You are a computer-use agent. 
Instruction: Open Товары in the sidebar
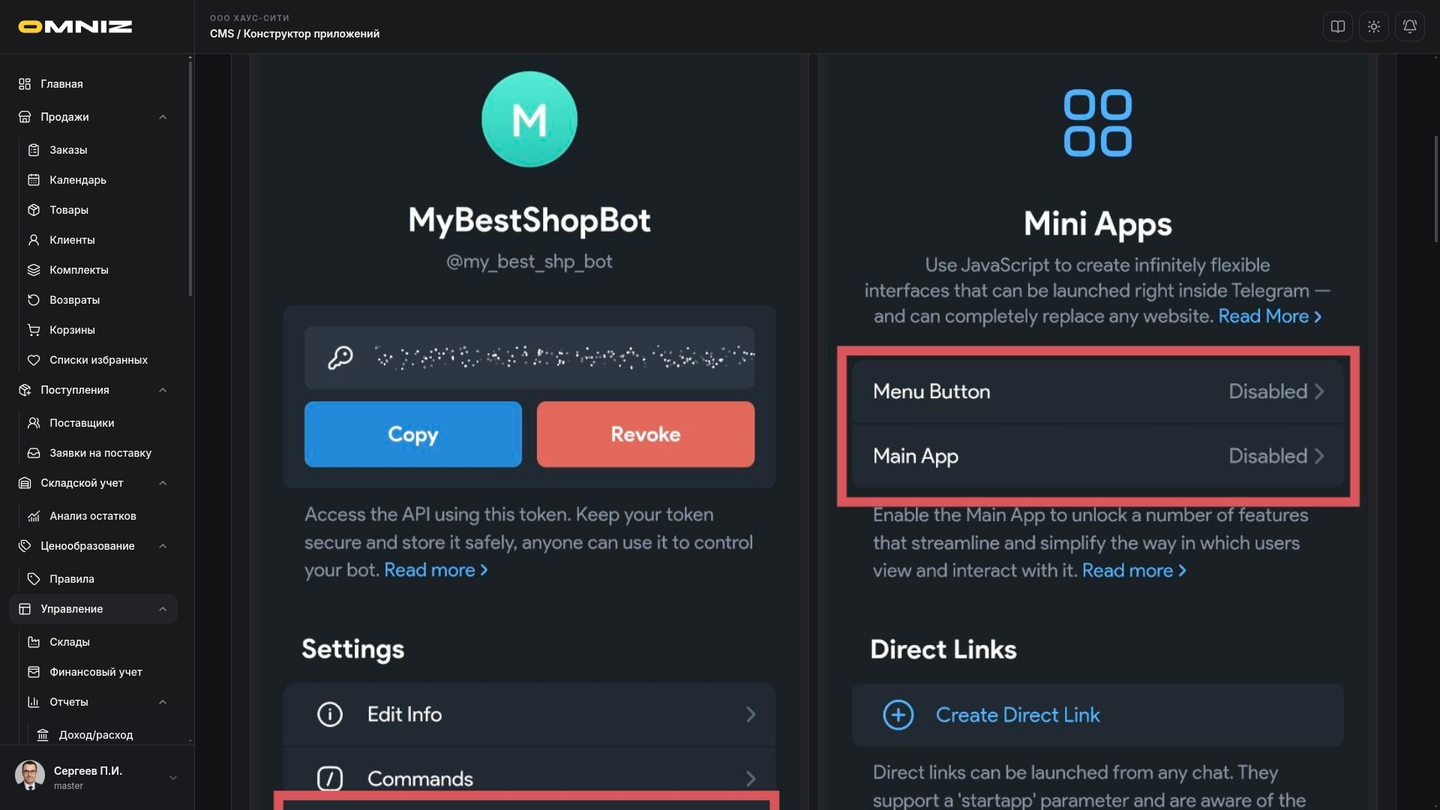[69, 210]
